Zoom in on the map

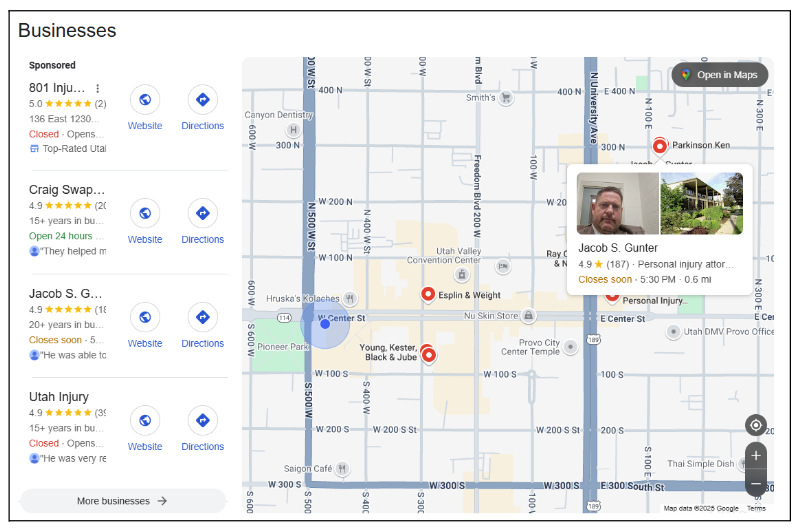click(x=756, y=456)
